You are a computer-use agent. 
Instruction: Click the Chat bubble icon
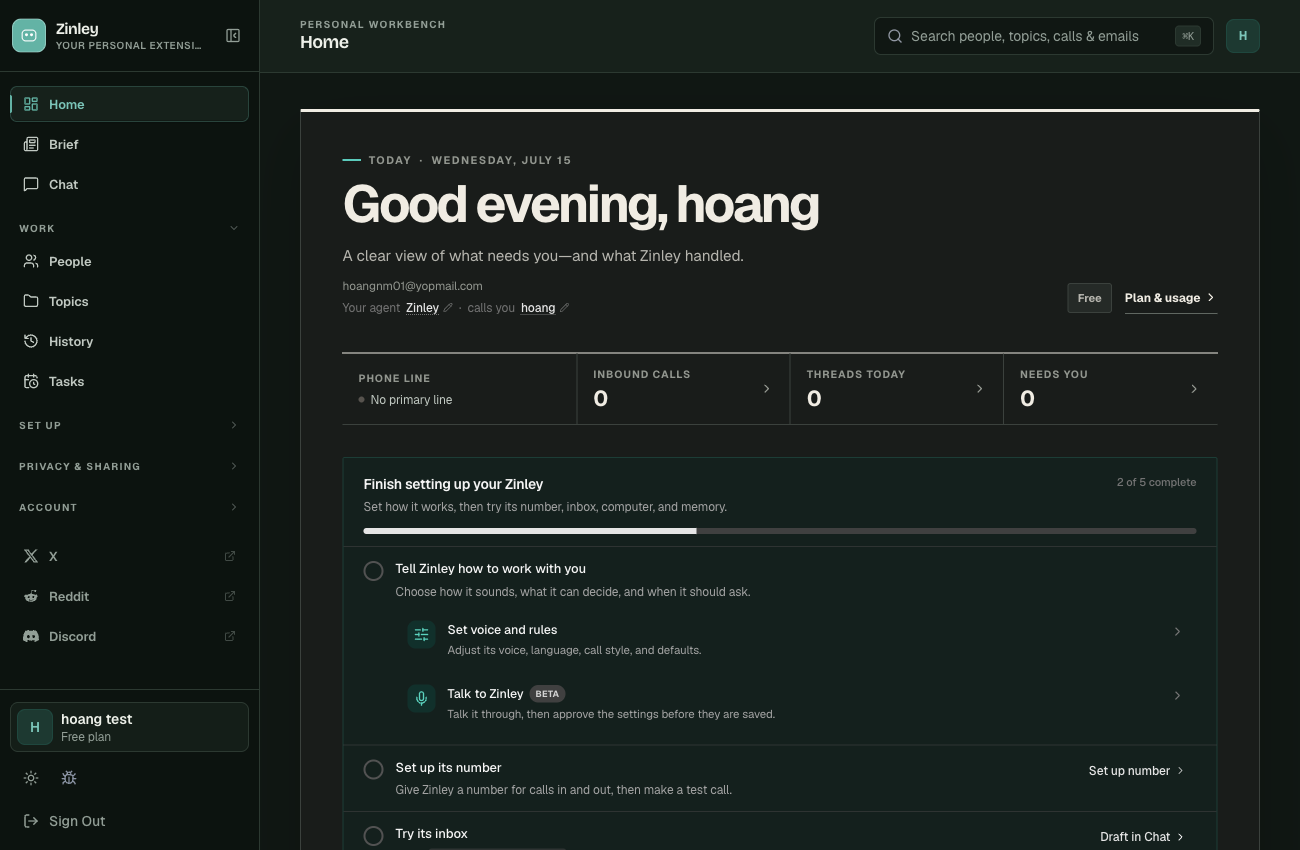coord(31,184)
